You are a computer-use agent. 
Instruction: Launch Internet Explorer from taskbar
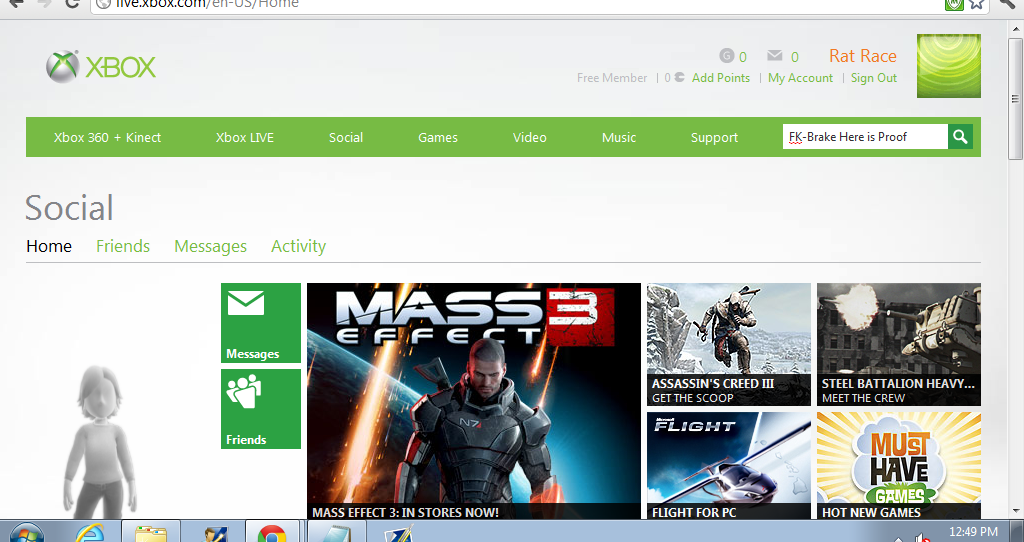pyautogui.click(x=90, y=533)
